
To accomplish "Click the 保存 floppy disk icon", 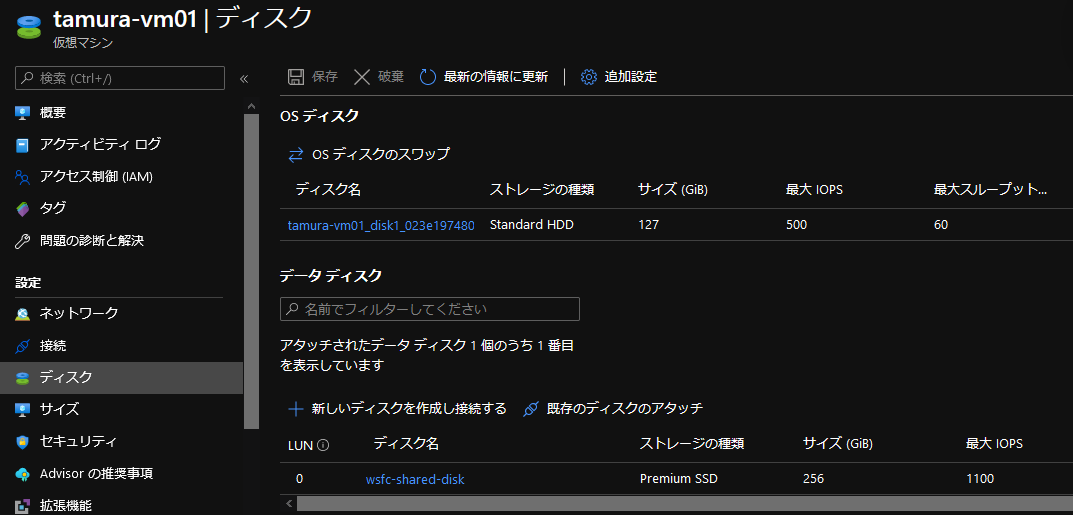I will 296,77.
